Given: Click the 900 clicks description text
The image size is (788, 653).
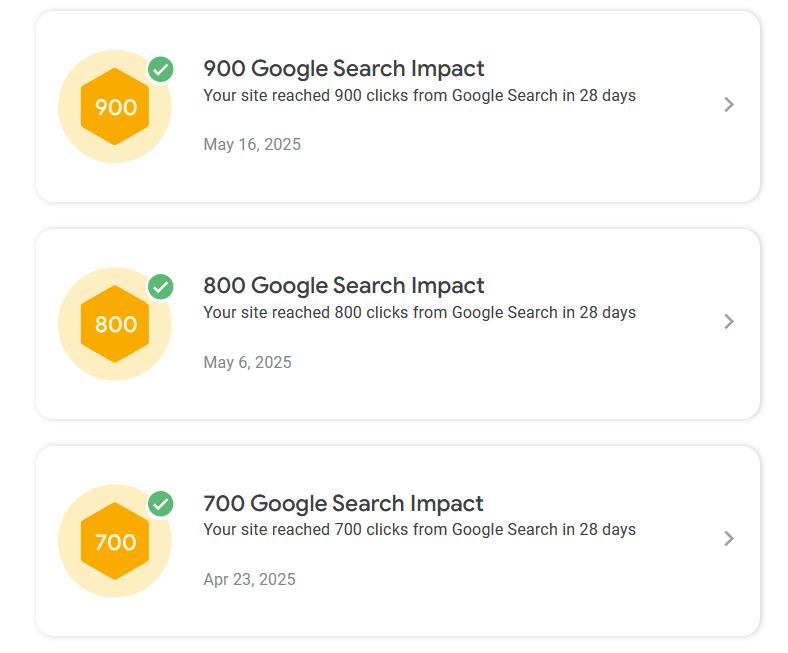Looking at the screenshot, I should (x=419, y=96).
